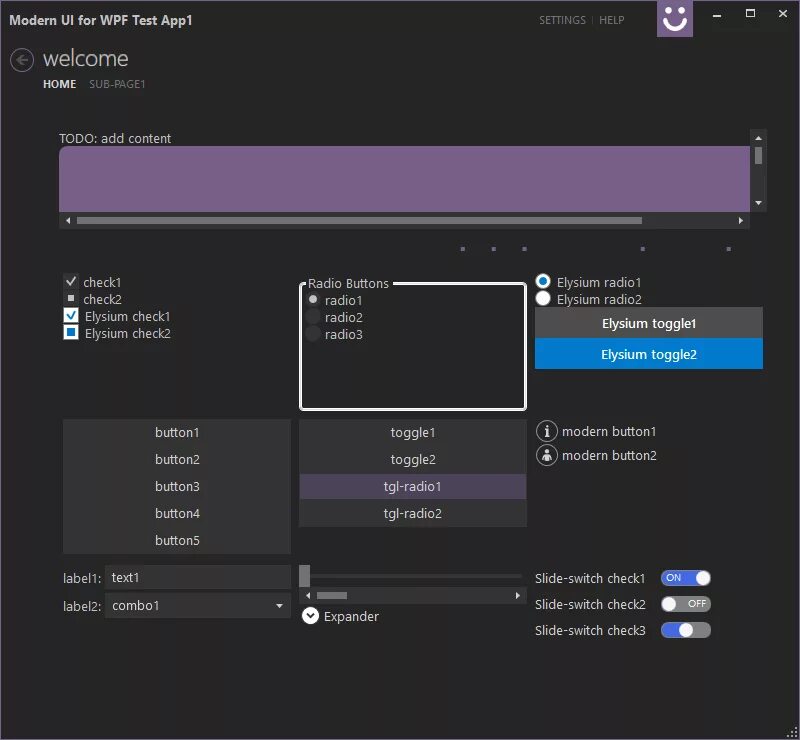The height and width of the screenshot is (740, 800).
Task: Click the label1: text
Action: click(x=82, y=578)
